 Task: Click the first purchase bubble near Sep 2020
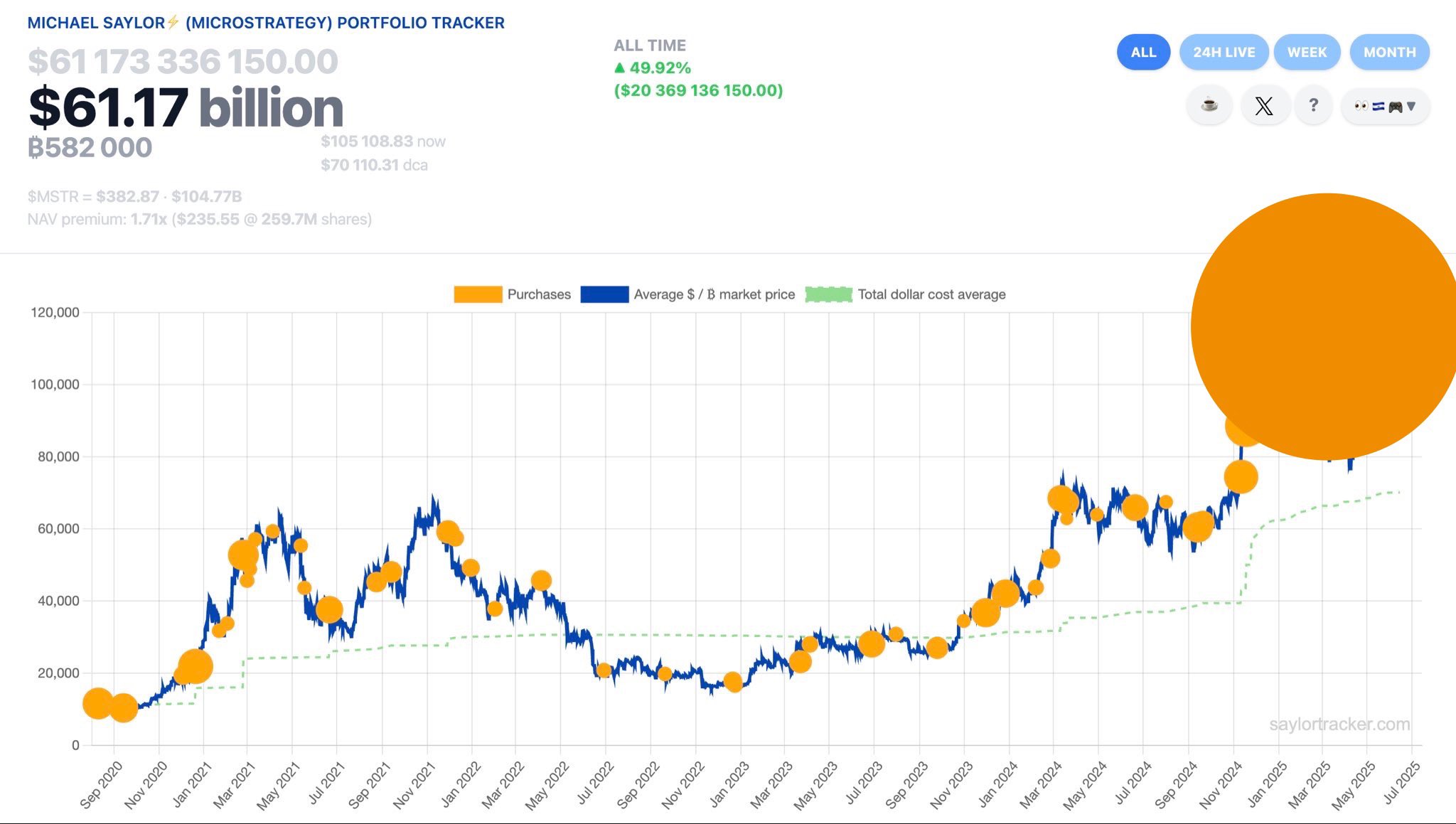pos(97,703)
